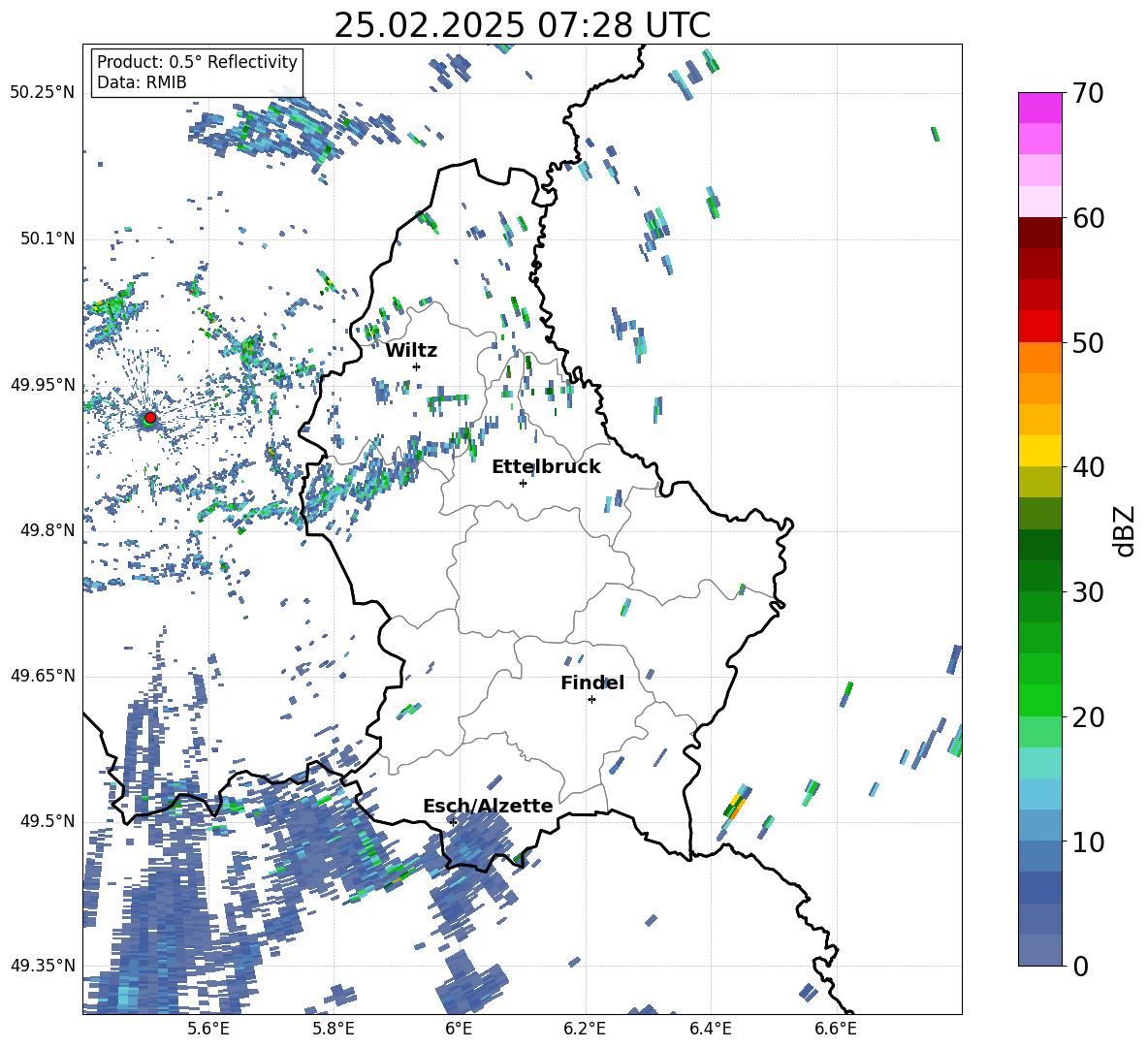Click the 50.25°N latitude label

coord(43,93)
